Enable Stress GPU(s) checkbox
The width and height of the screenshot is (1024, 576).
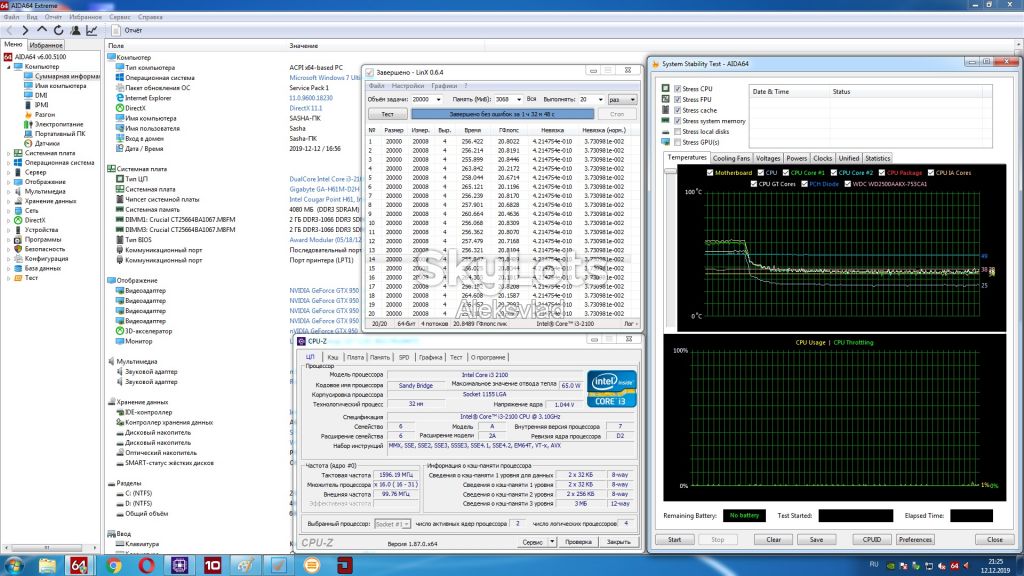tap(677, 142)
